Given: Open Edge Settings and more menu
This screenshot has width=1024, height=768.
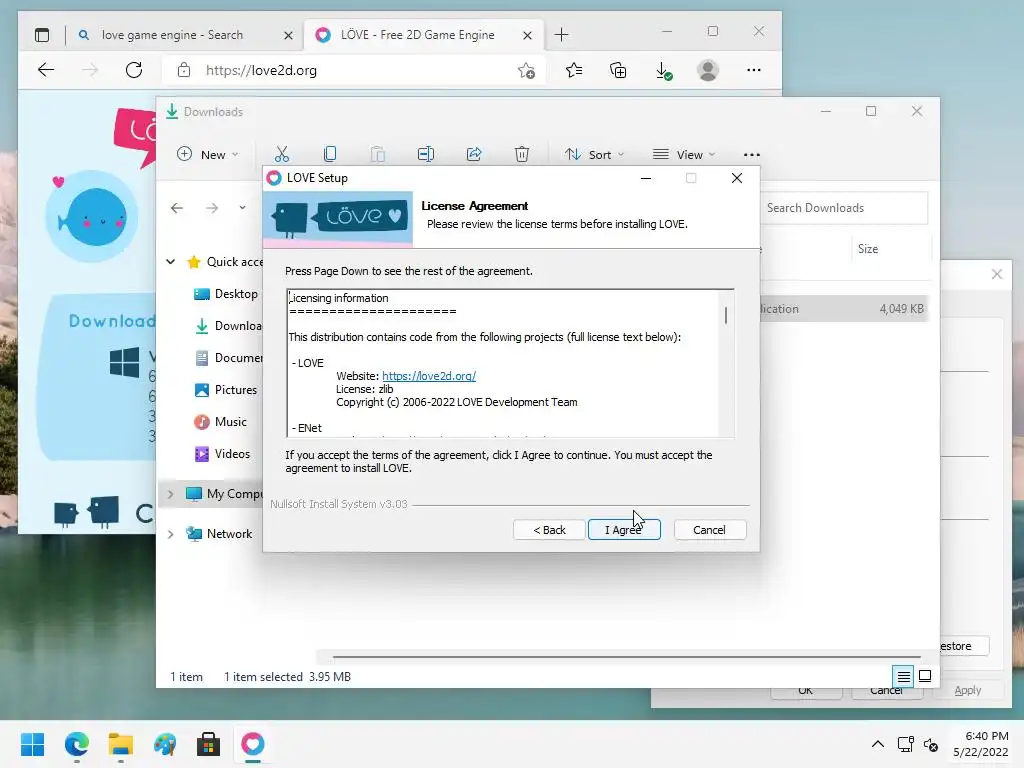Looking at the screenshot, I should (x=754, y=70).
